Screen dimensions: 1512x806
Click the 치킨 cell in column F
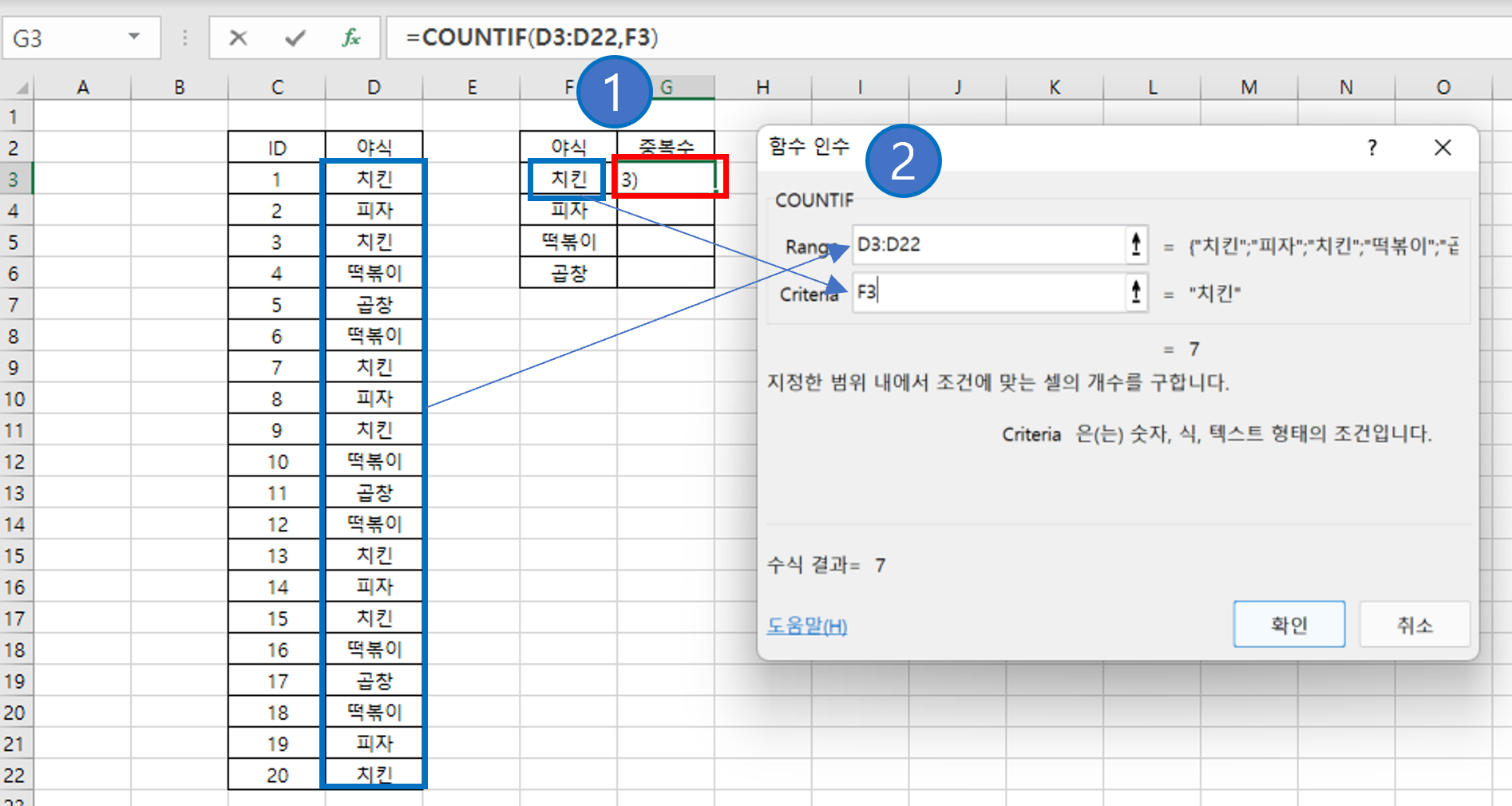tap(567, 178)
